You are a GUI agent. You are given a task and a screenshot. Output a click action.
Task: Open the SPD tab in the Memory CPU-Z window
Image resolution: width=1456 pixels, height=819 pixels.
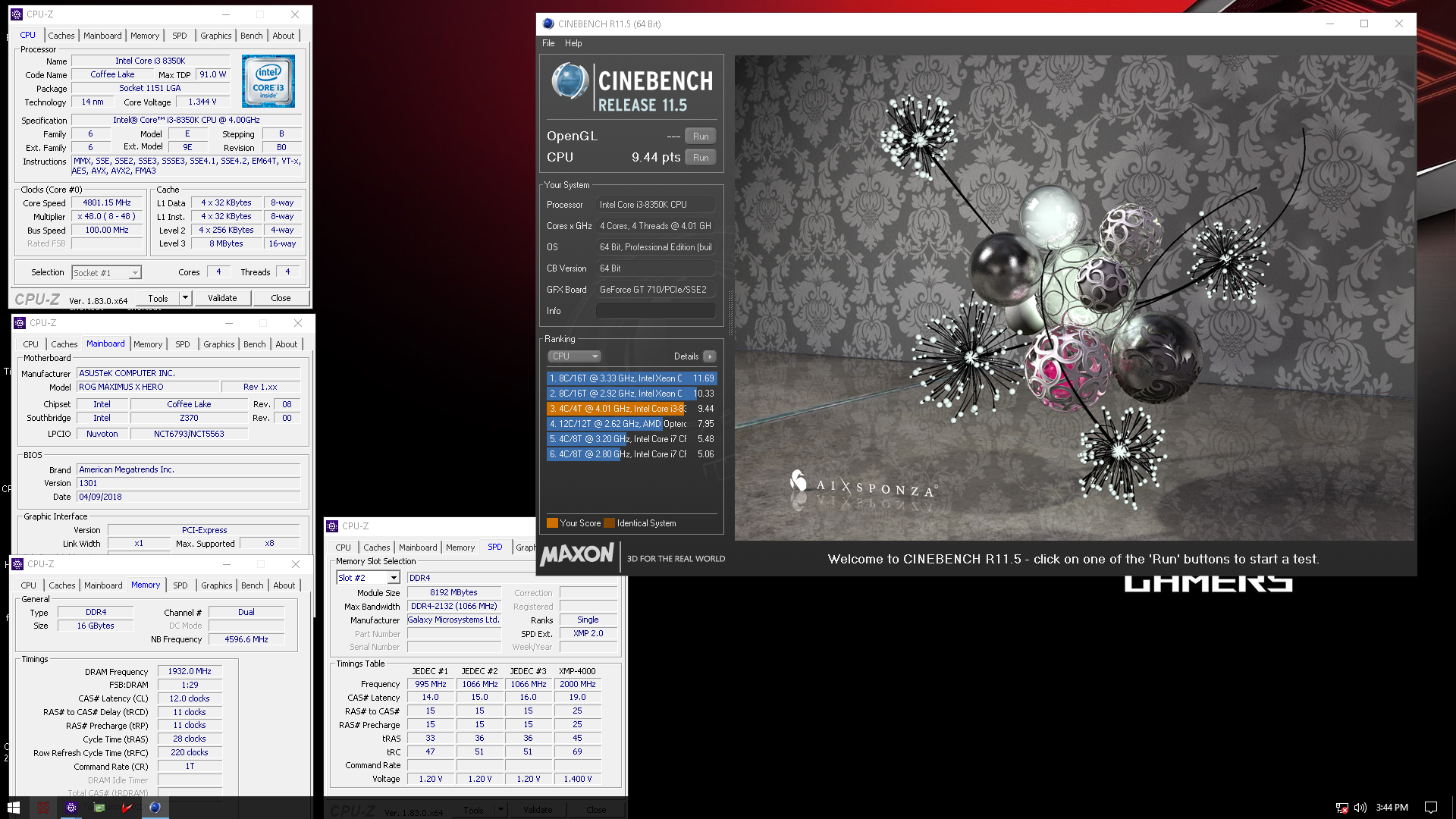coord(180,585)
